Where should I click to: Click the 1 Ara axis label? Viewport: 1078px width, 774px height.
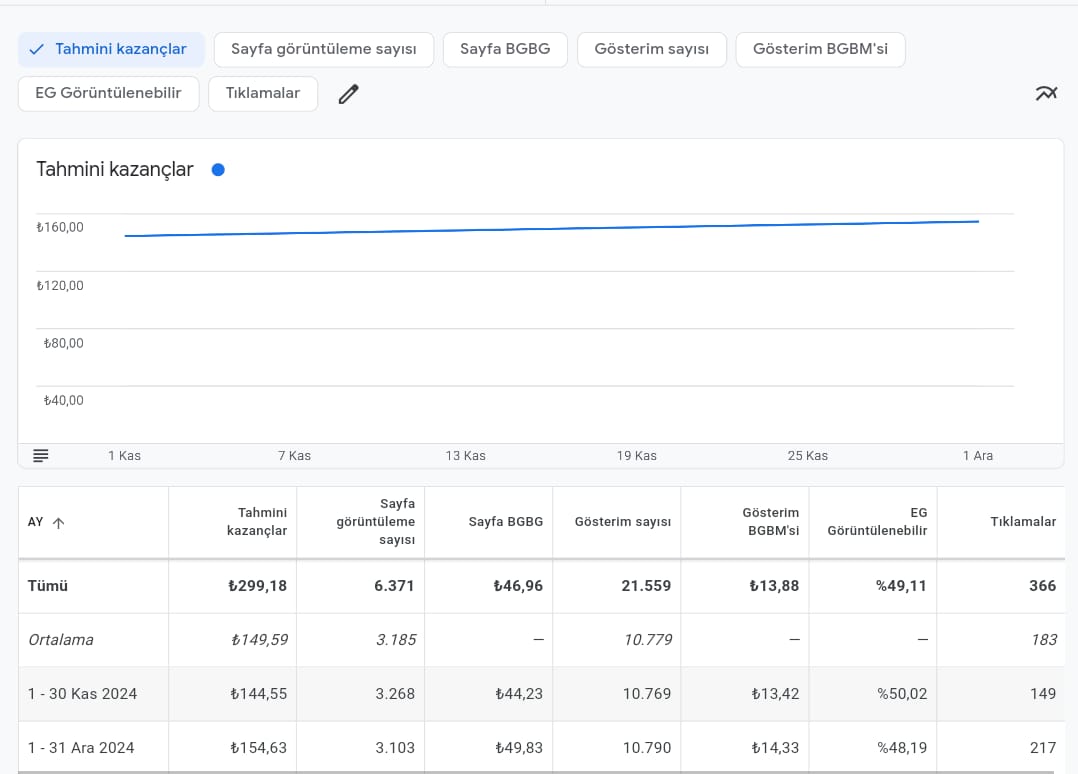point(978,456)
